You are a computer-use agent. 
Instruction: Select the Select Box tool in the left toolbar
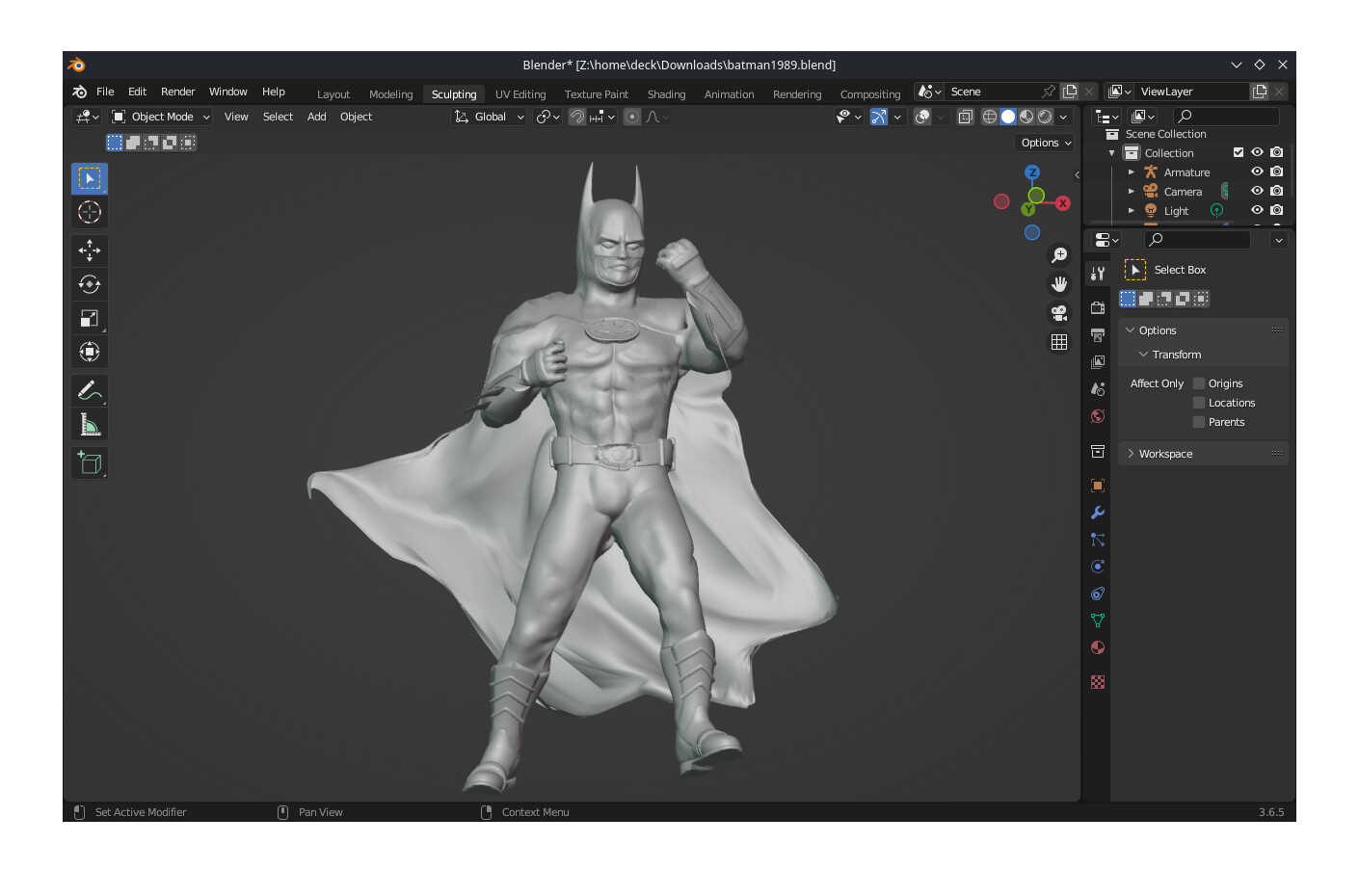click(x=90, y=179)
